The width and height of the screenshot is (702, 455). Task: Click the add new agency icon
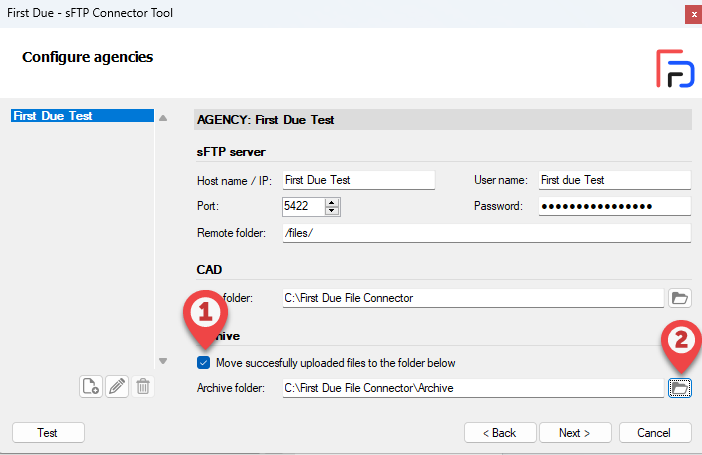tap(91, 386)
